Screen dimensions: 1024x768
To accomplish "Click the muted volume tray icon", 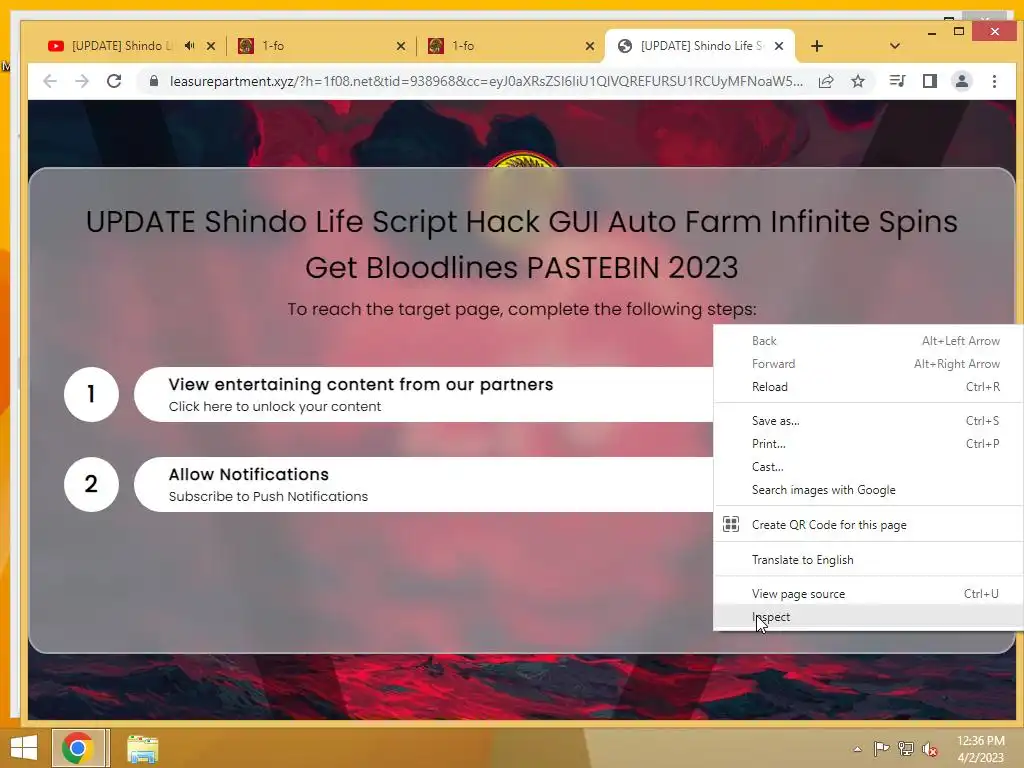I will [929, 750].
